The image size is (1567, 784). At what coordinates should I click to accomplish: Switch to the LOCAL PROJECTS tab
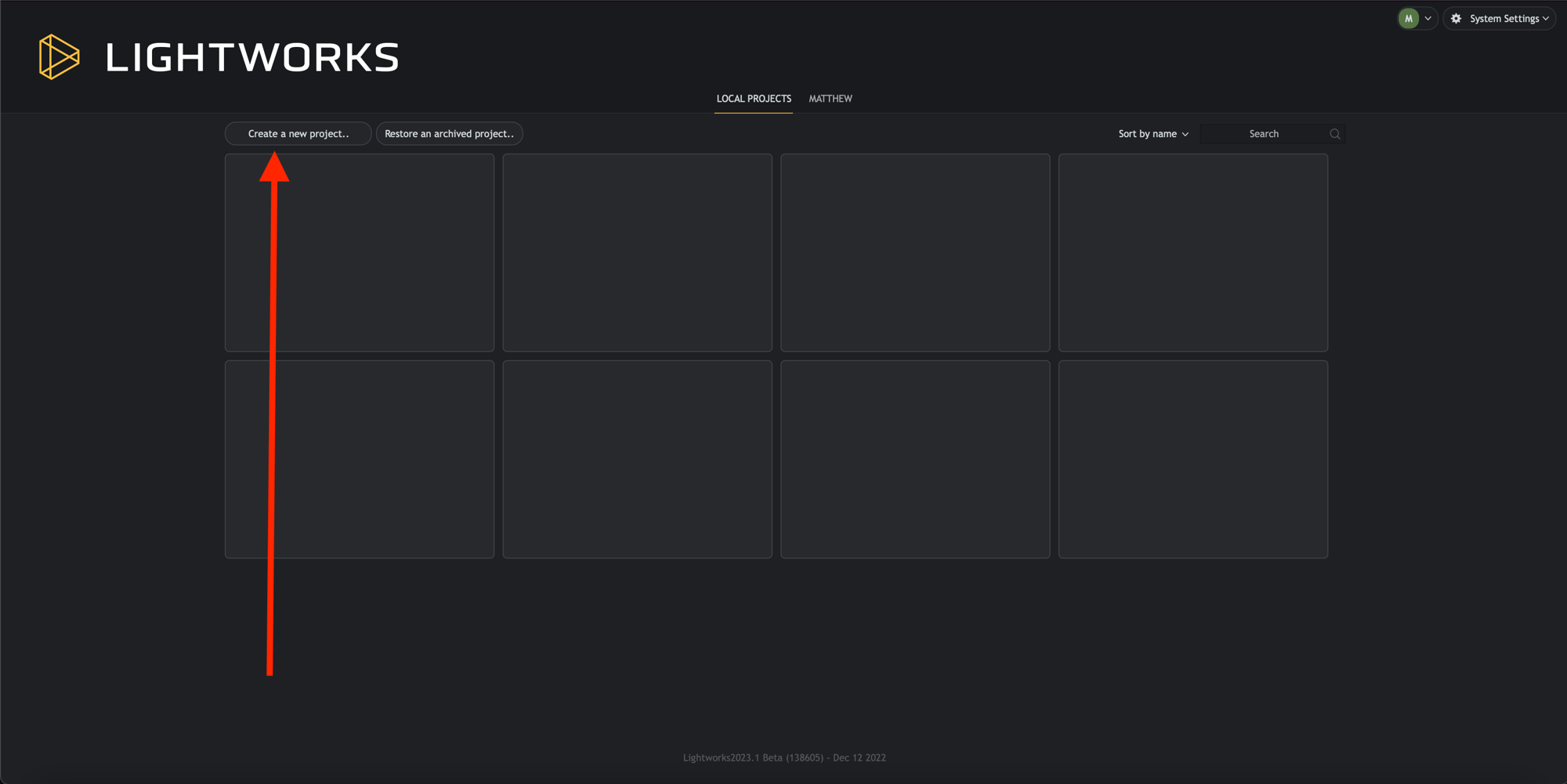coord(753,99)
